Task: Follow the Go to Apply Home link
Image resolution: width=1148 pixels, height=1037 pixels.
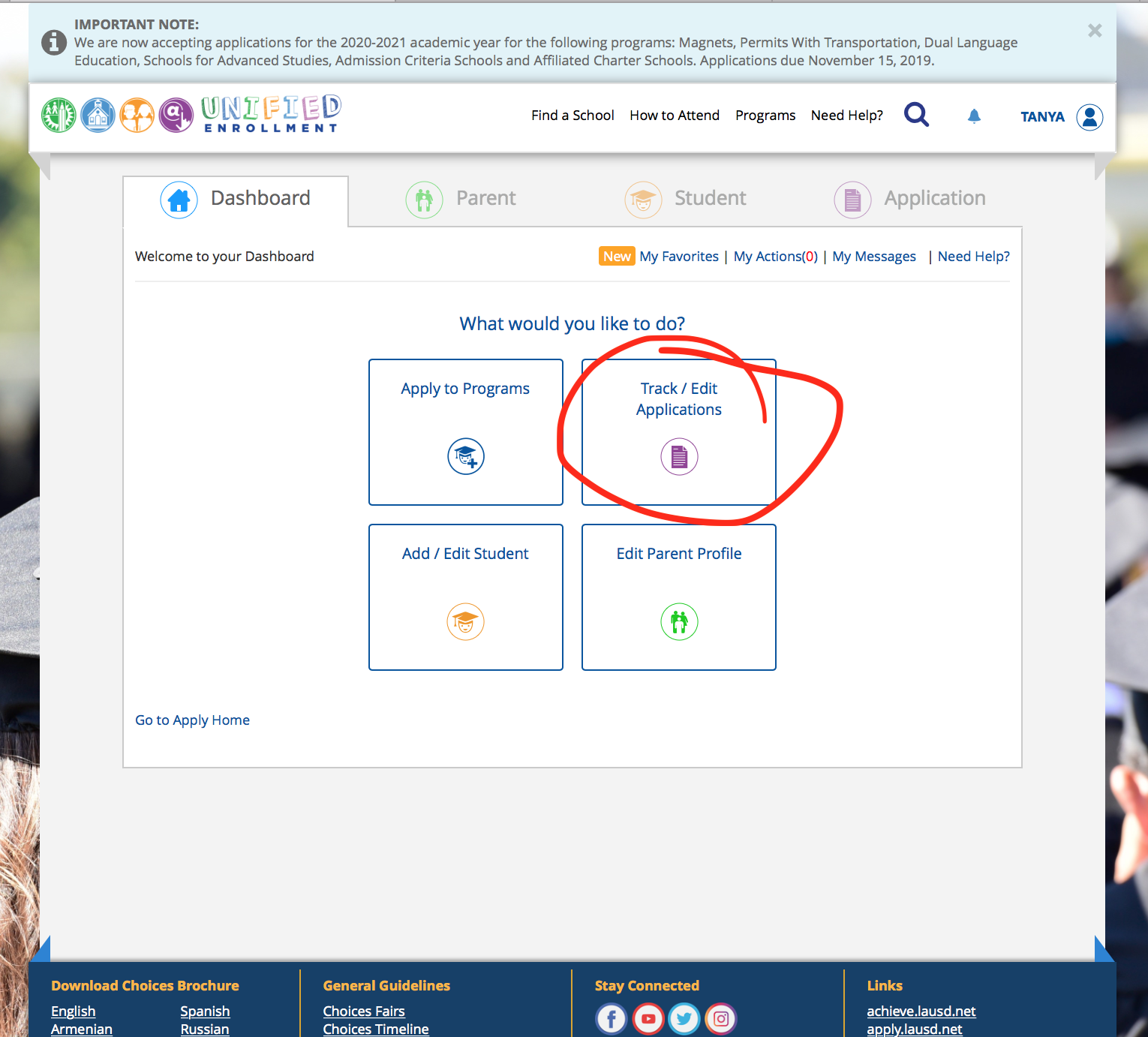Action: click(x=192, y=720)
